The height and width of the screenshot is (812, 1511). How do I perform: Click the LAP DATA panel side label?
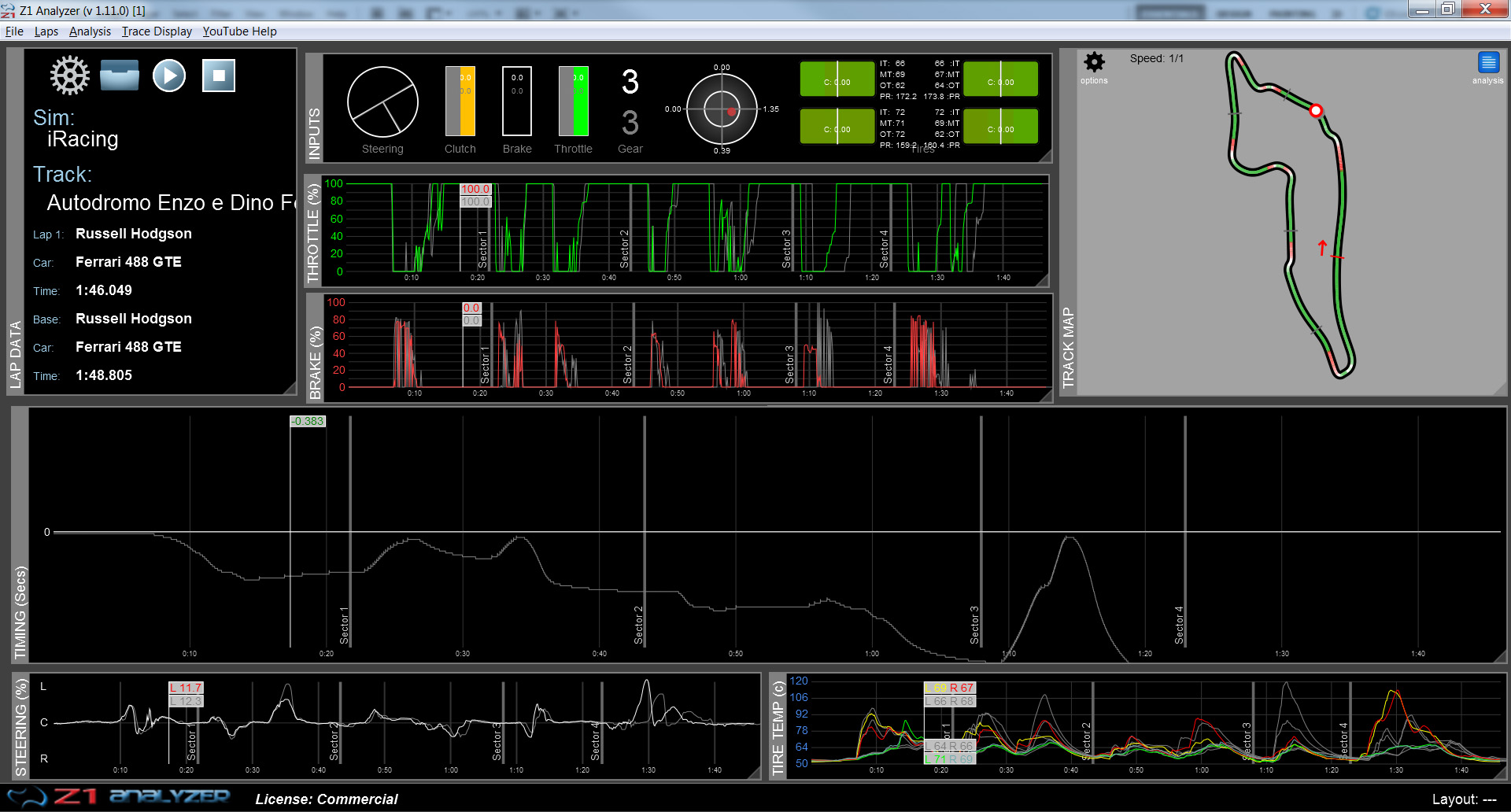point(15,354)
